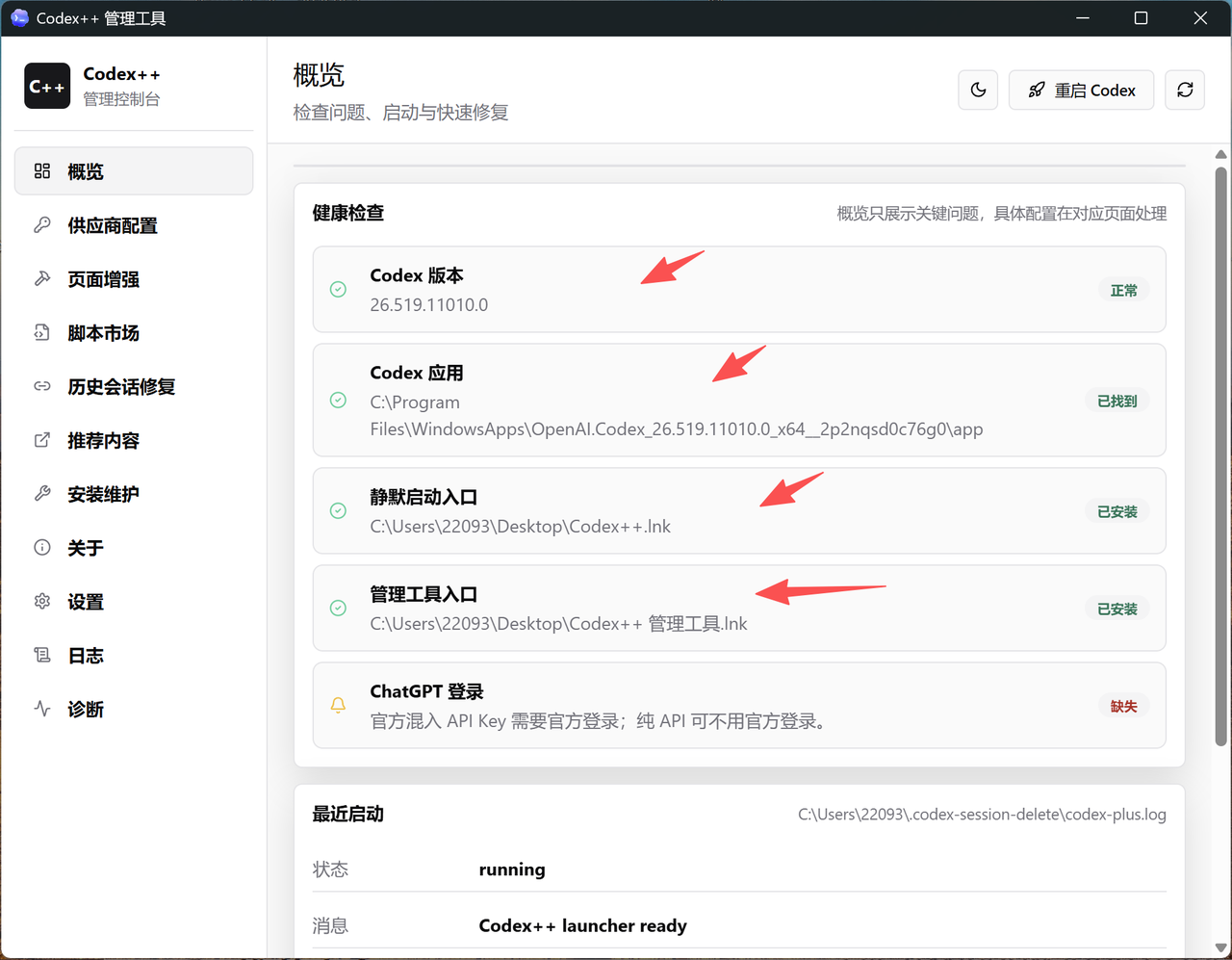Open 供应商配置 in the sidebar
The width and height of the screenshot is (1232, 960).
tap(134, 225)
